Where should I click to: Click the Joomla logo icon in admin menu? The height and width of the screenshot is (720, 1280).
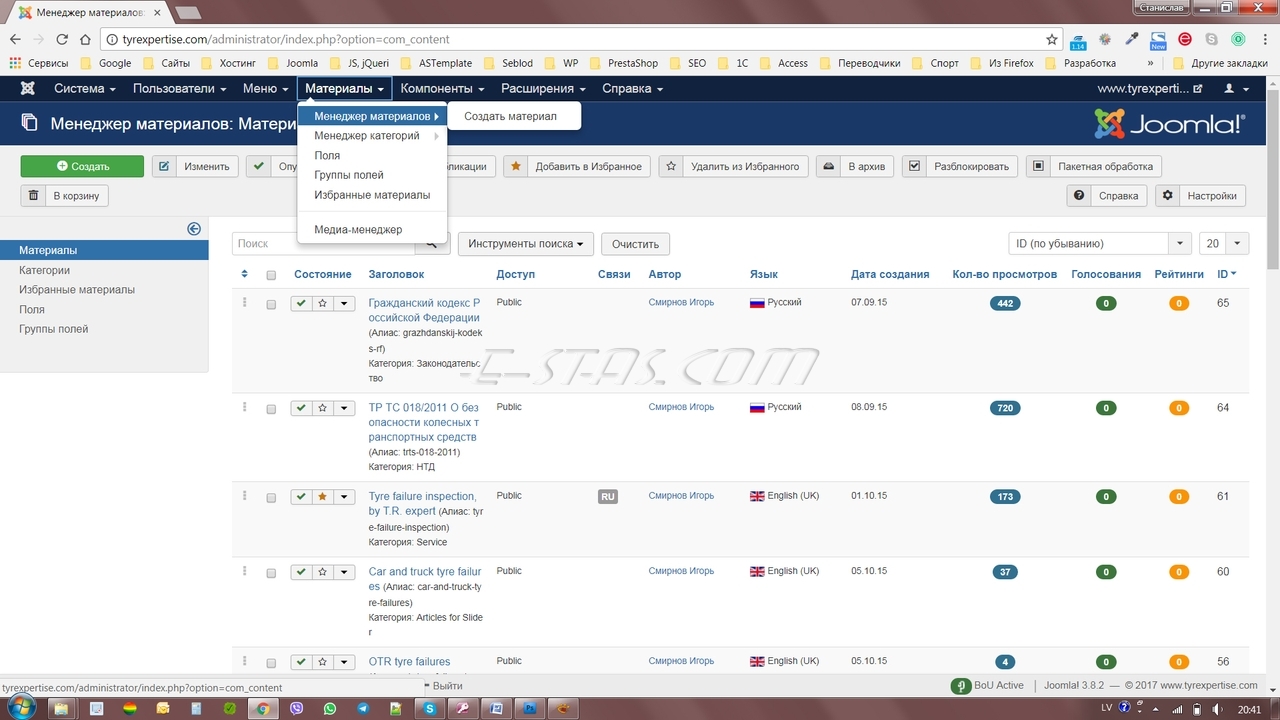[27, 88]
